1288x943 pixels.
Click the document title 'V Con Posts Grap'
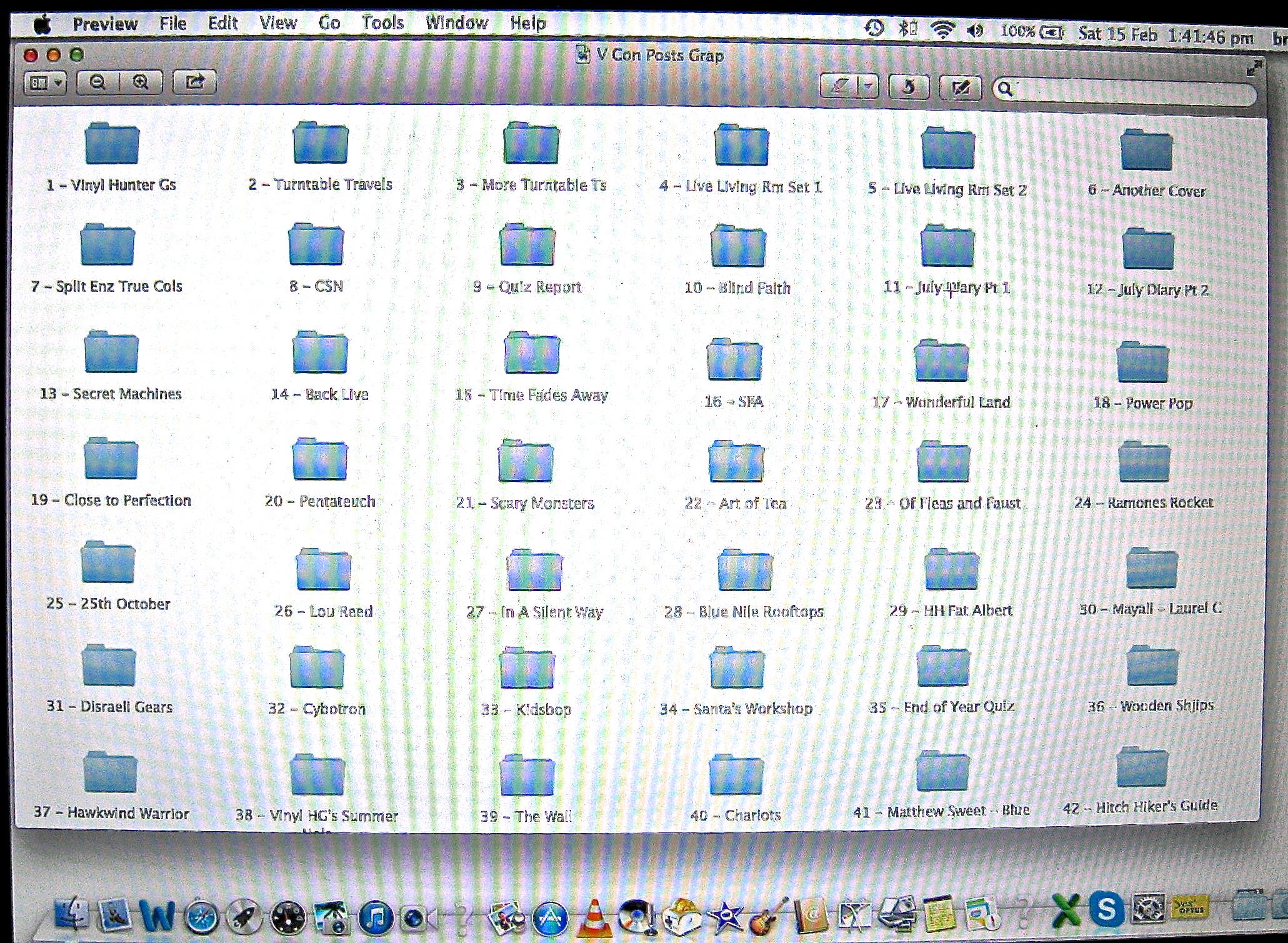pos(660,56)
